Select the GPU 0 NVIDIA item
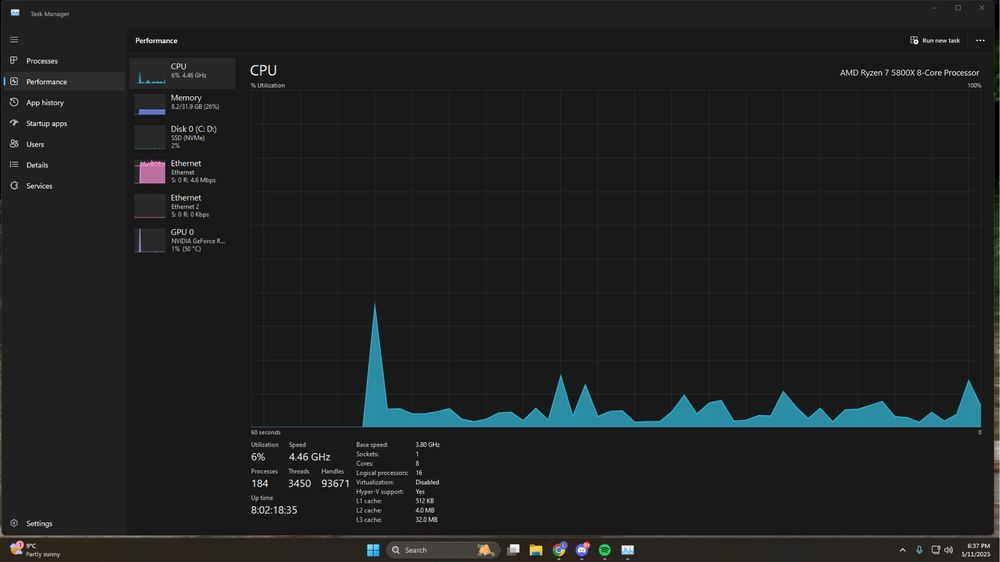This screenshot has height=562, width=1000. click(182, 240)
